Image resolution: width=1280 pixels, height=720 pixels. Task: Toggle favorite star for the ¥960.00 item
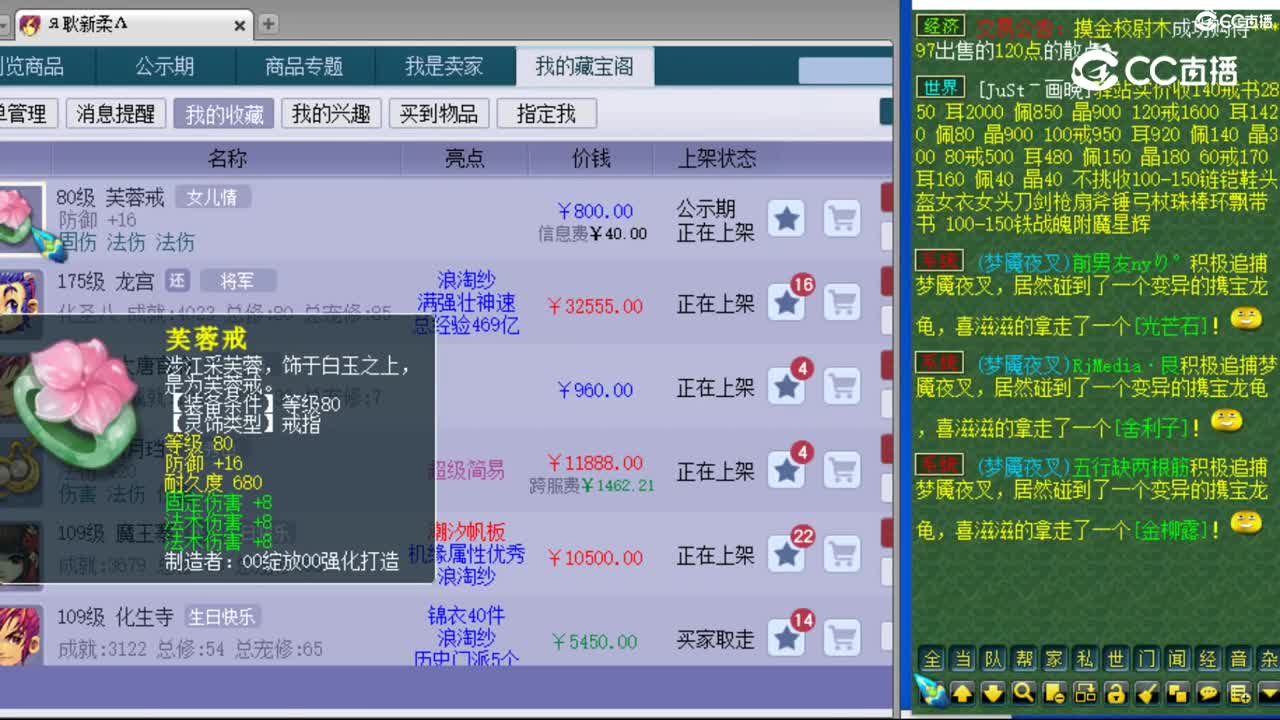(787, 387)
